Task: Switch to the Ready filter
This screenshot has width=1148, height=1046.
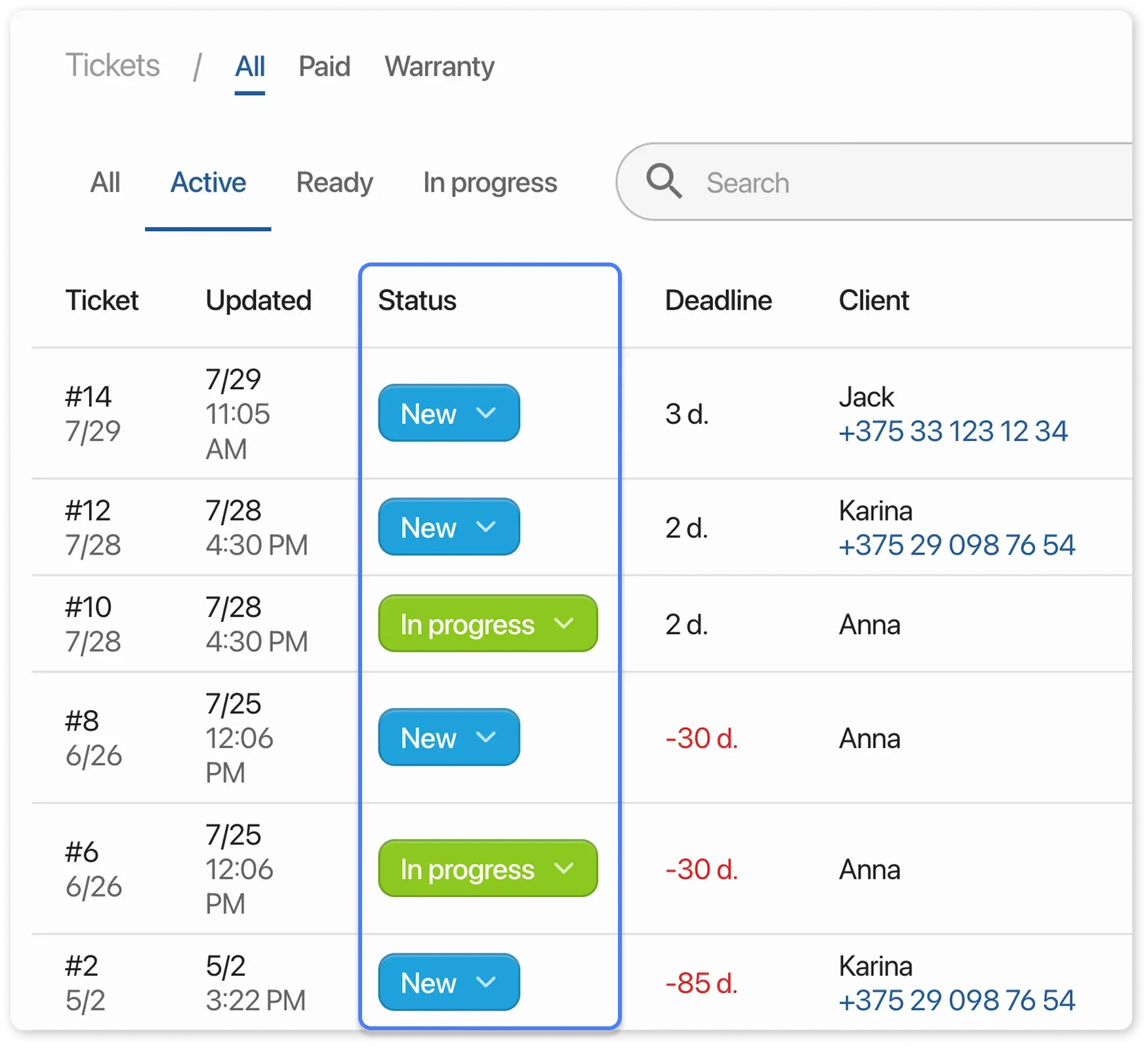Action: (x=335, y=182)
